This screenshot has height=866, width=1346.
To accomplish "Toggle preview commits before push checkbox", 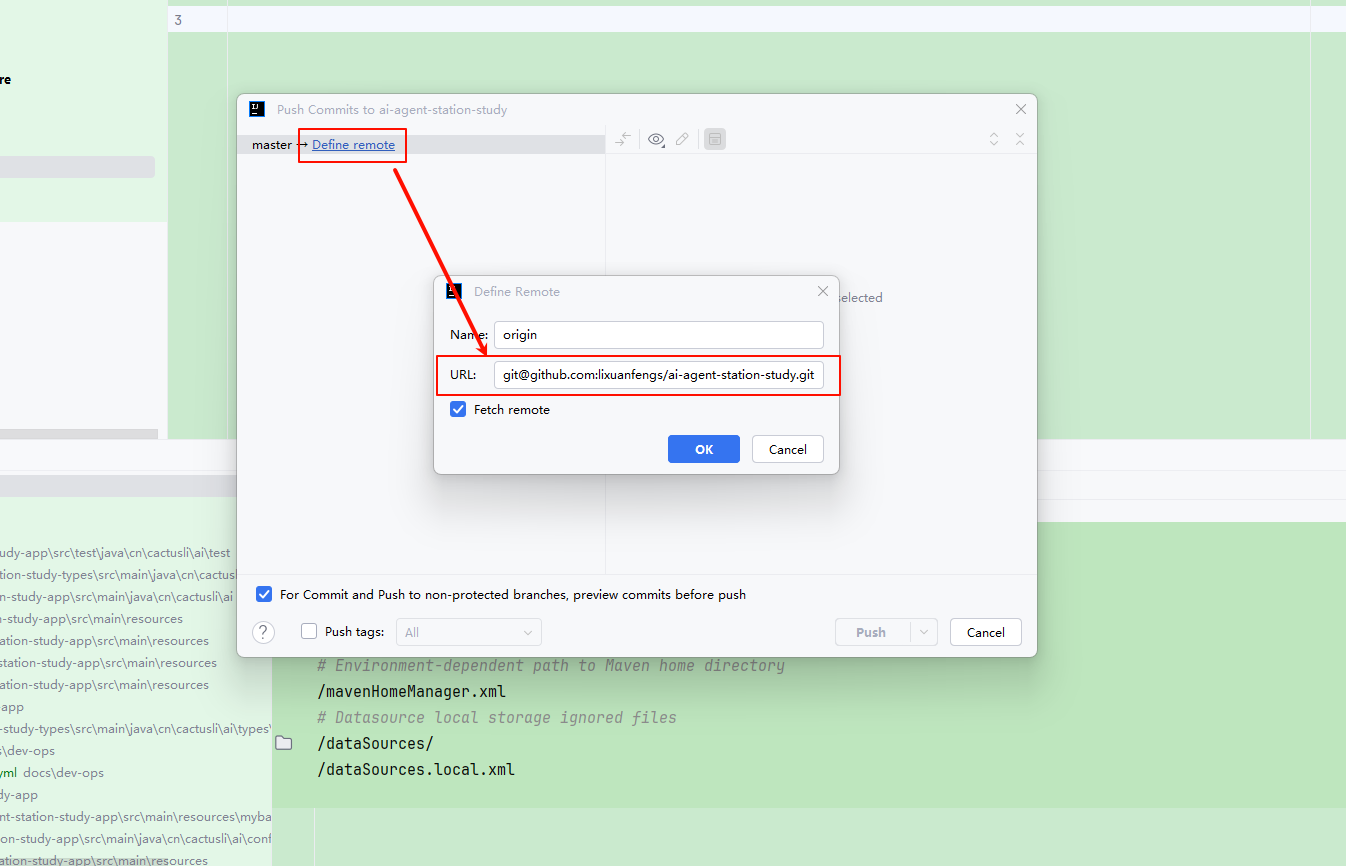I will pos(264,594).
